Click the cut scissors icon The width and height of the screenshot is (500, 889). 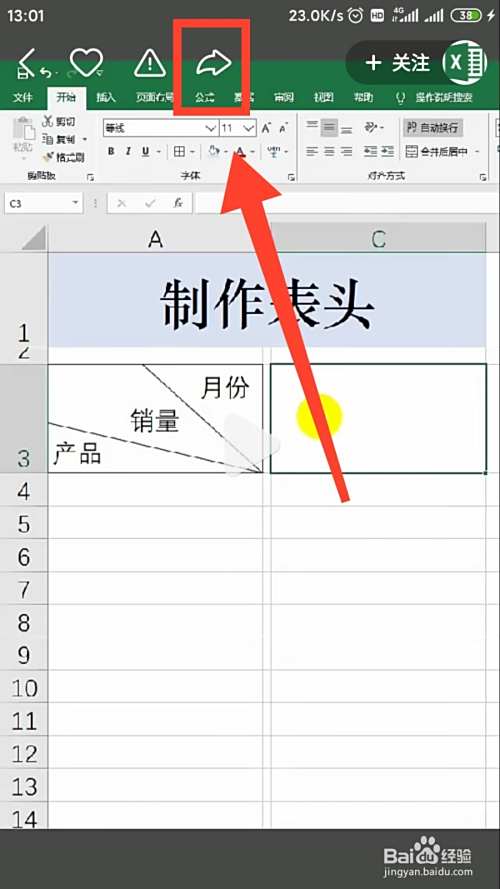click(x=48, y=121)
